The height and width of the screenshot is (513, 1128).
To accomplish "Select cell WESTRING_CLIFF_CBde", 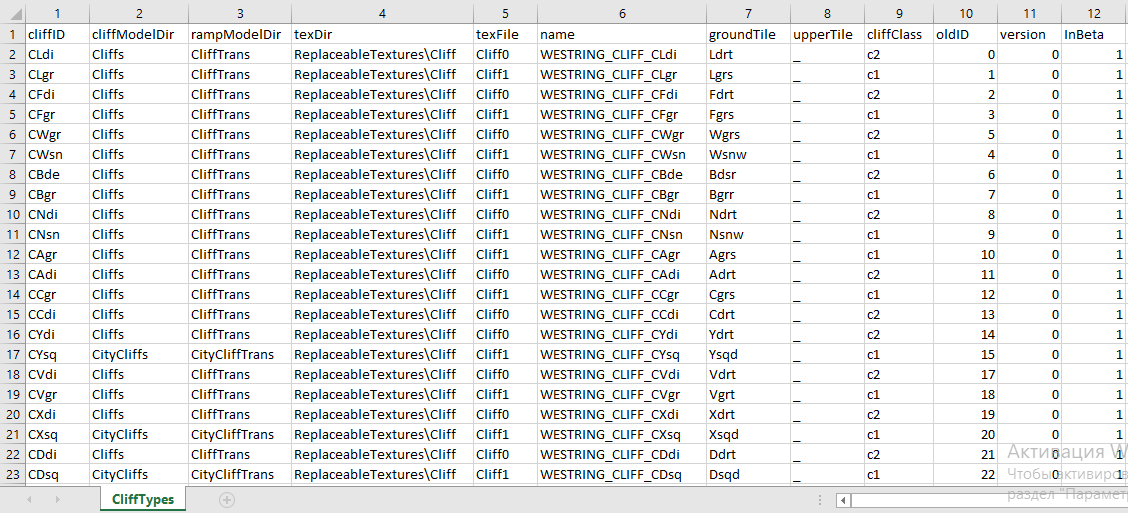I will [622, 174].
